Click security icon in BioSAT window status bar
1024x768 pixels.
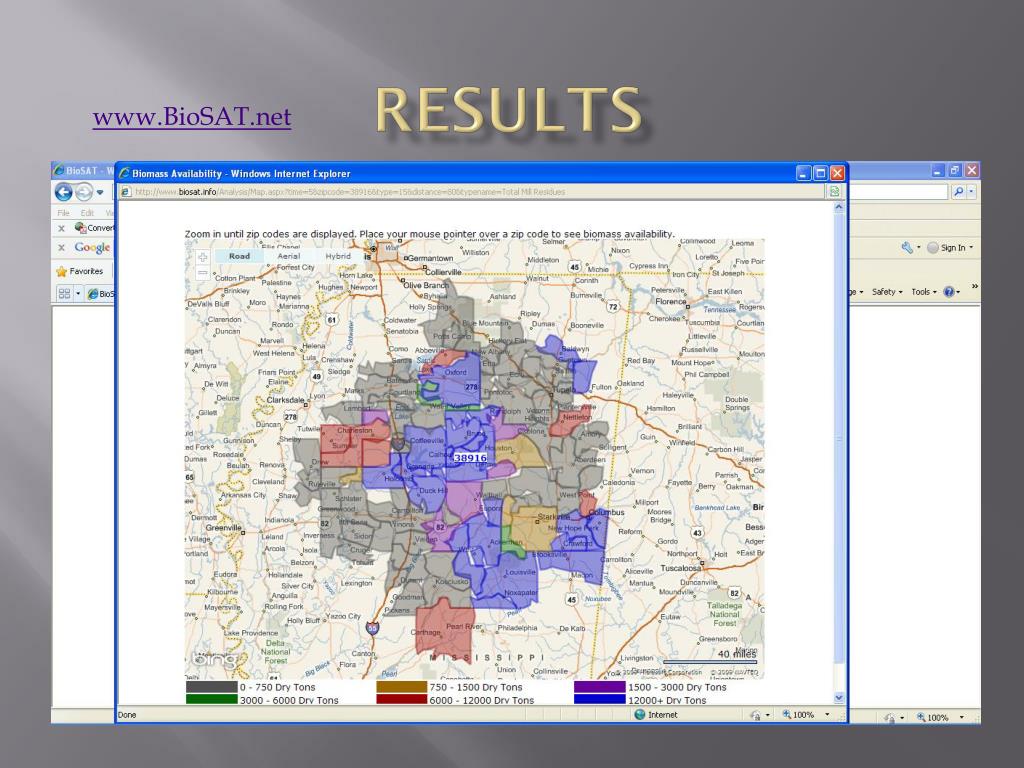coord(890,718)
